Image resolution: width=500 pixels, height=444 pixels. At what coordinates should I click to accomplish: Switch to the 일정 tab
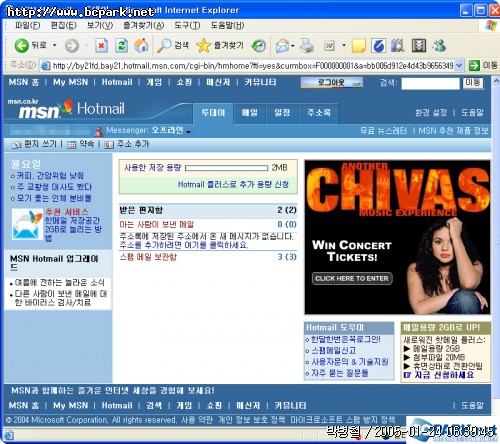tap(282, 113)
